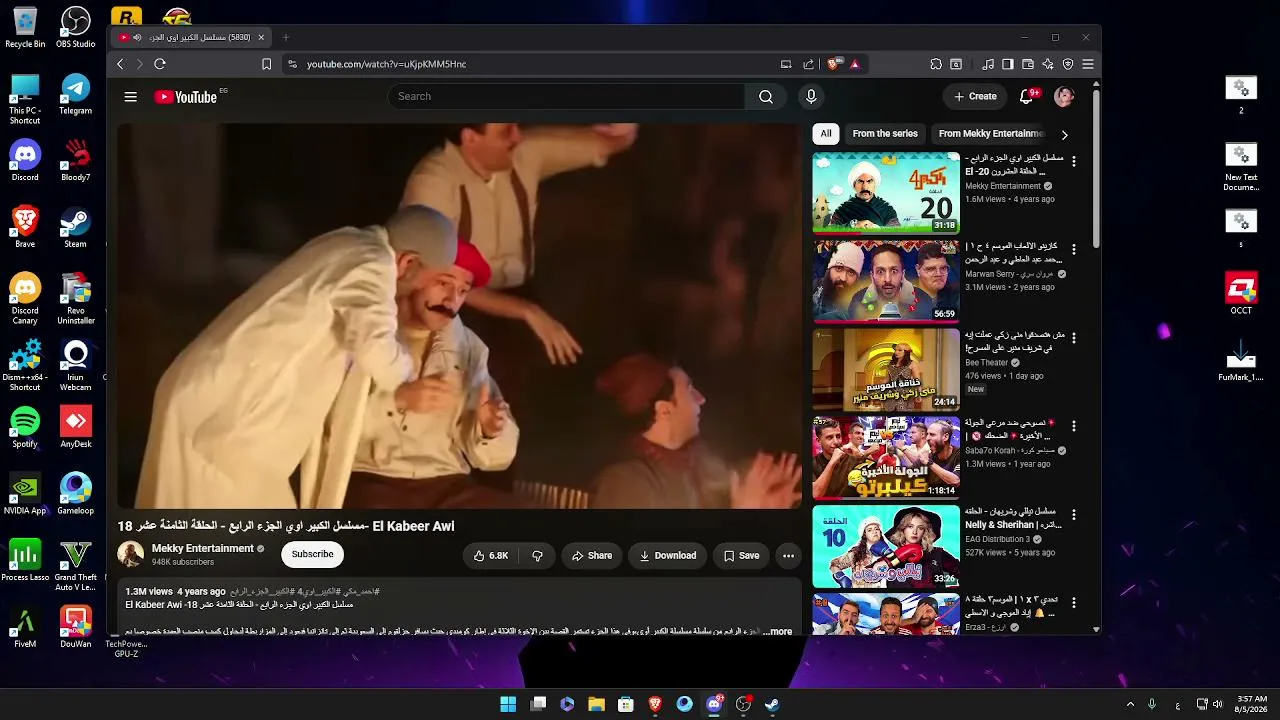1280x720 pixels.
Task: Open Brave VPN shield icon
Action: pos(1068,64)
